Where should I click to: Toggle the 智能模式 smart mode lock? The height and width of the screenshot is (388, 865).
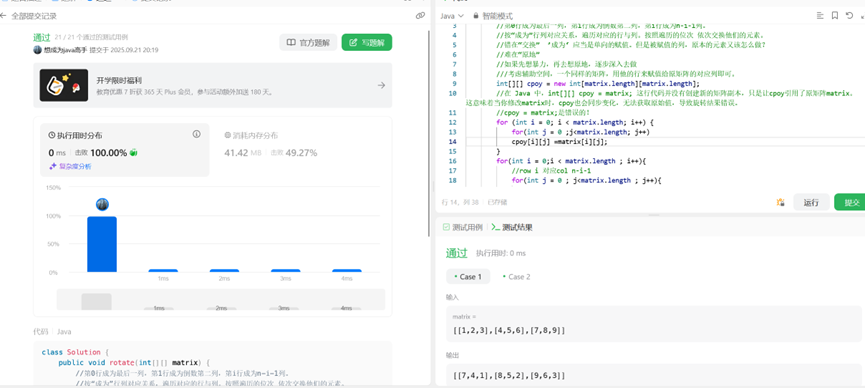[493, 16]
